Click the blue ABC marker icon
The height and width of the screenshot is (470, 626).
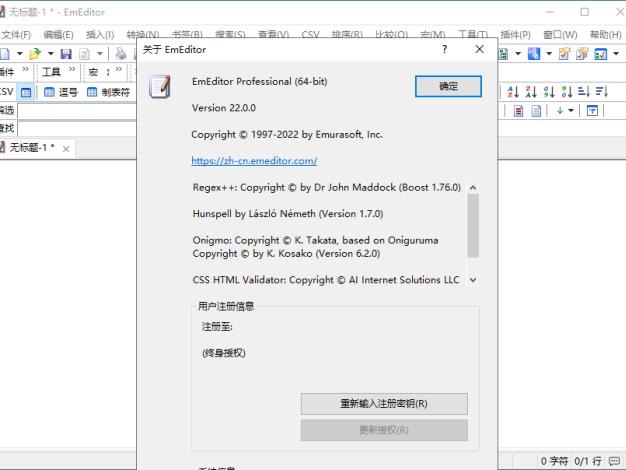[x=534, y=54]
